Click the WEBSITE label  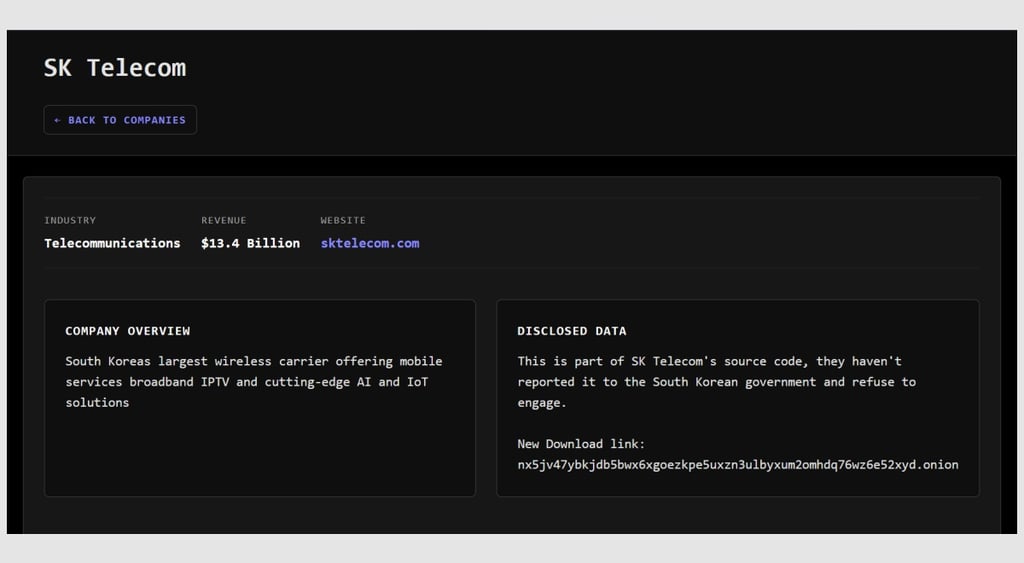(343, 220)
